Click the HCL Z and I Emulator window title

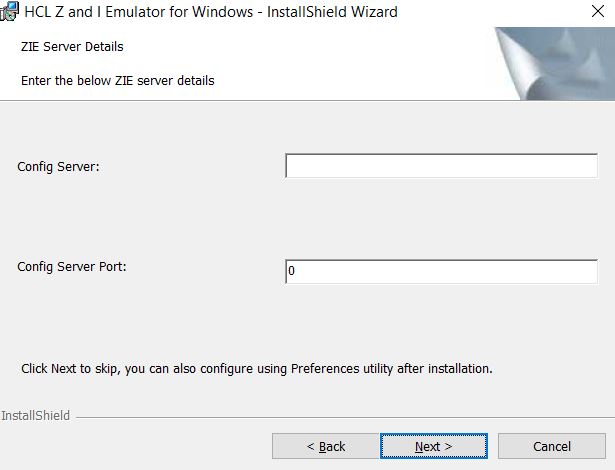pyautogui.click(x=210, y=13)
